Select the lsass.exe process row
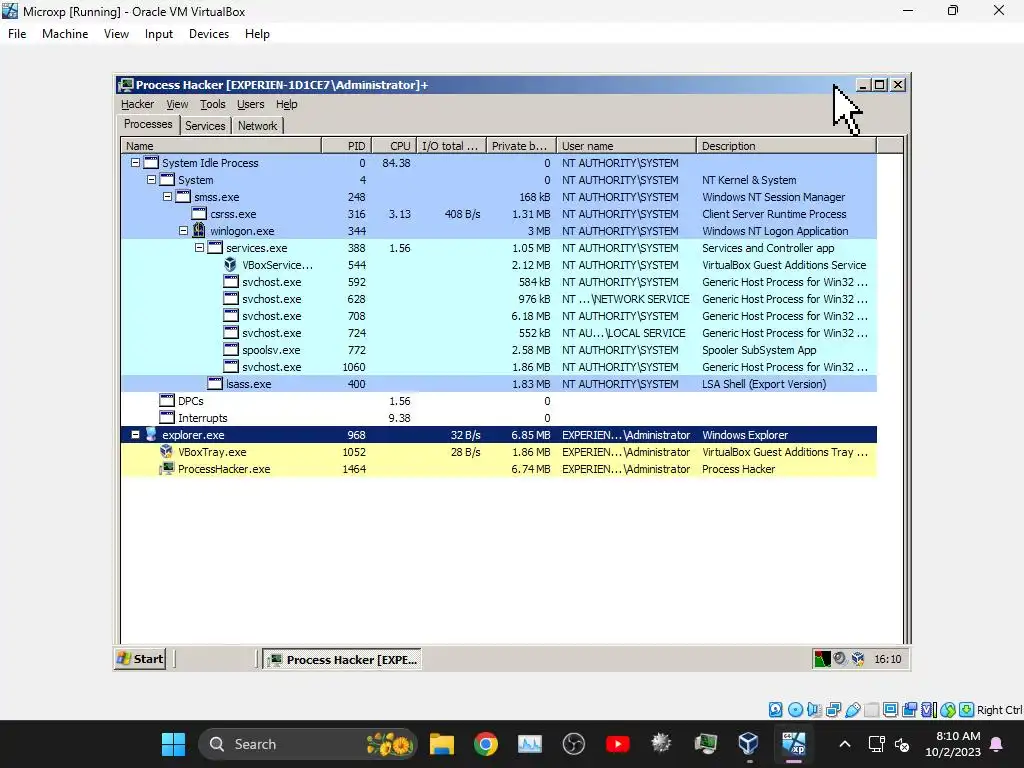The image size is (1024, 768). pos(499,383)
